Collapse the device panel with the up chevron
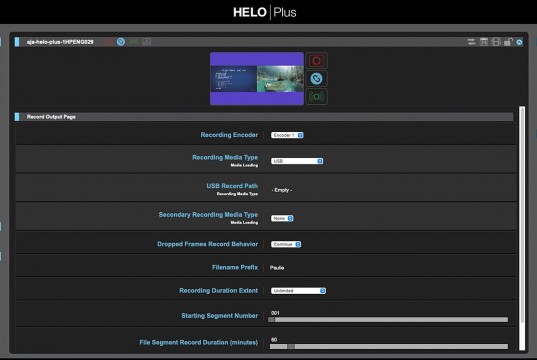Image resolution: width=537 pixels, height=360 pixels. coord(520,42)
